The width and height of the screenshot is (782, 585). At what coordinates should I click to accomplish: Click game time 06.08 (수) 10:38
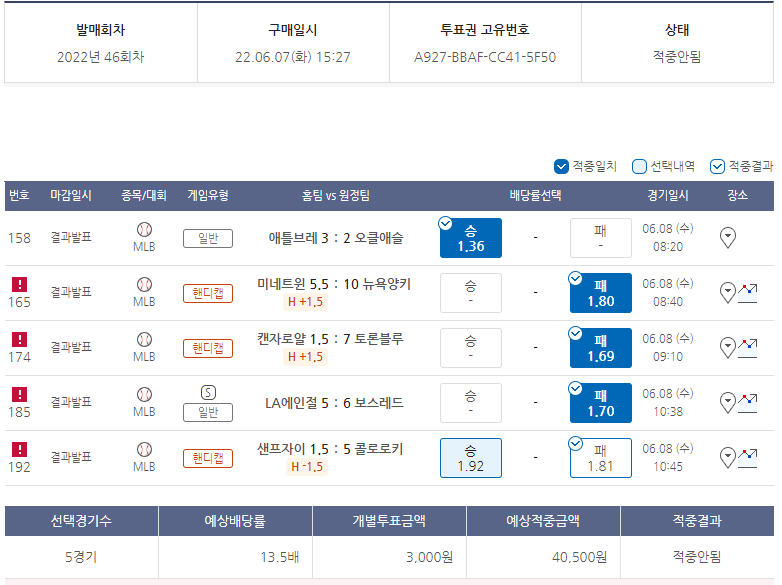coord(668,403)
